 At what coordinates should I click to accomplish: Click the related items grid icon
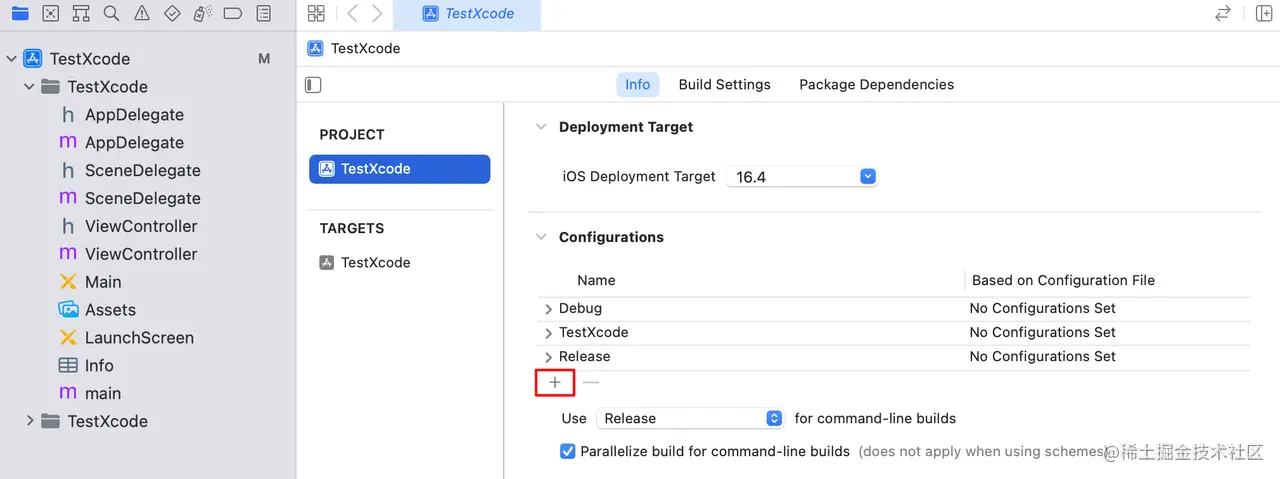[x=316, y=14]
